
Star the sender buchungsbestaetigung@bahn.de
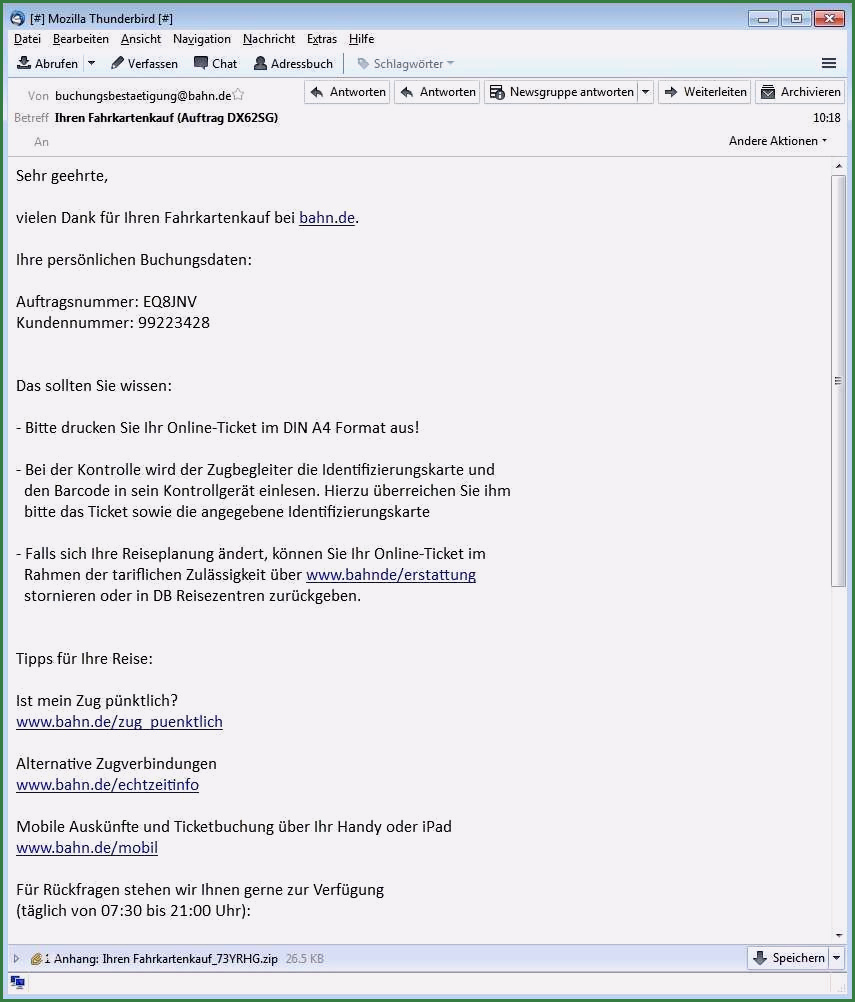(x=238, y=95)
